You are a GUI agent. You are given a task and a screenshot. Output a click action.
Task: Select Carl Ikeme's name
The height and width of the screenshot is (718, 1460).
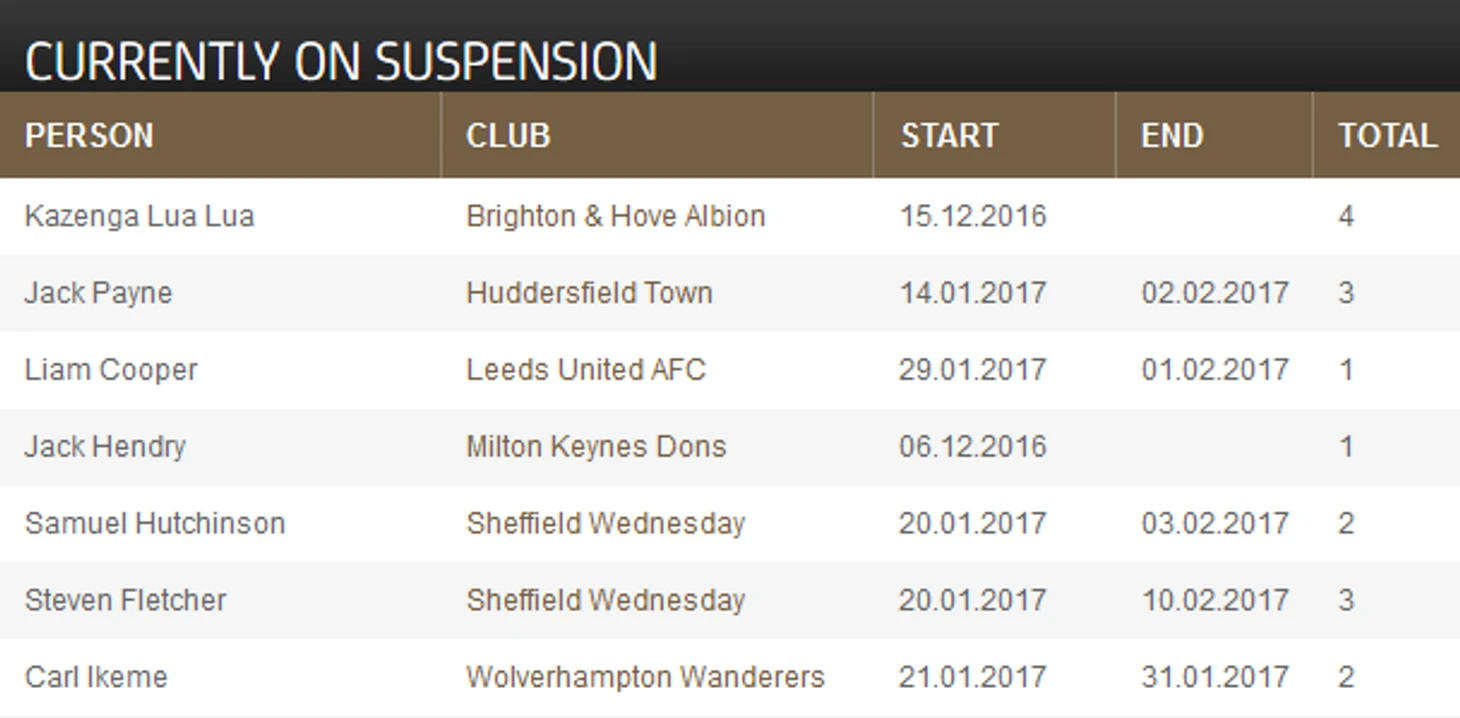click(96, 677)
